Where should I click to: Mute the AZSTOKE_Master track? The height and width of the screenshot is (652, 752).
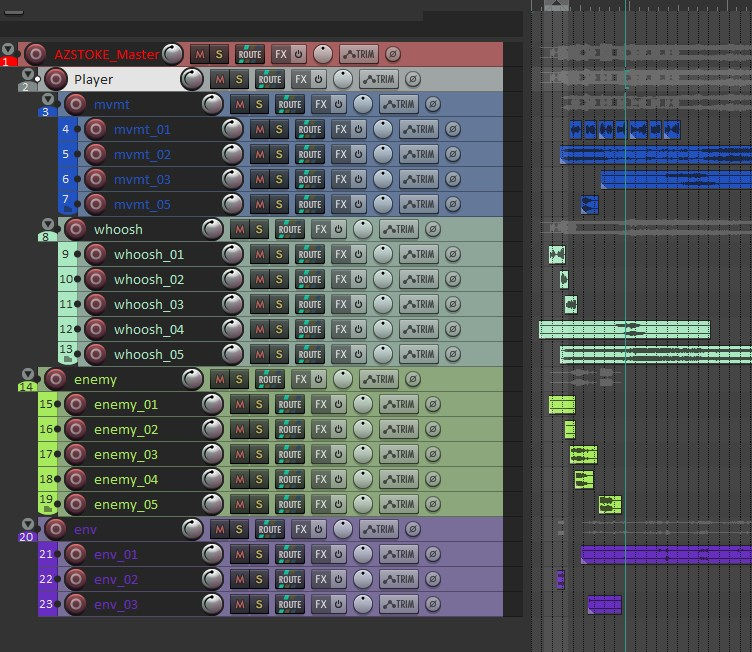point(200,54)
